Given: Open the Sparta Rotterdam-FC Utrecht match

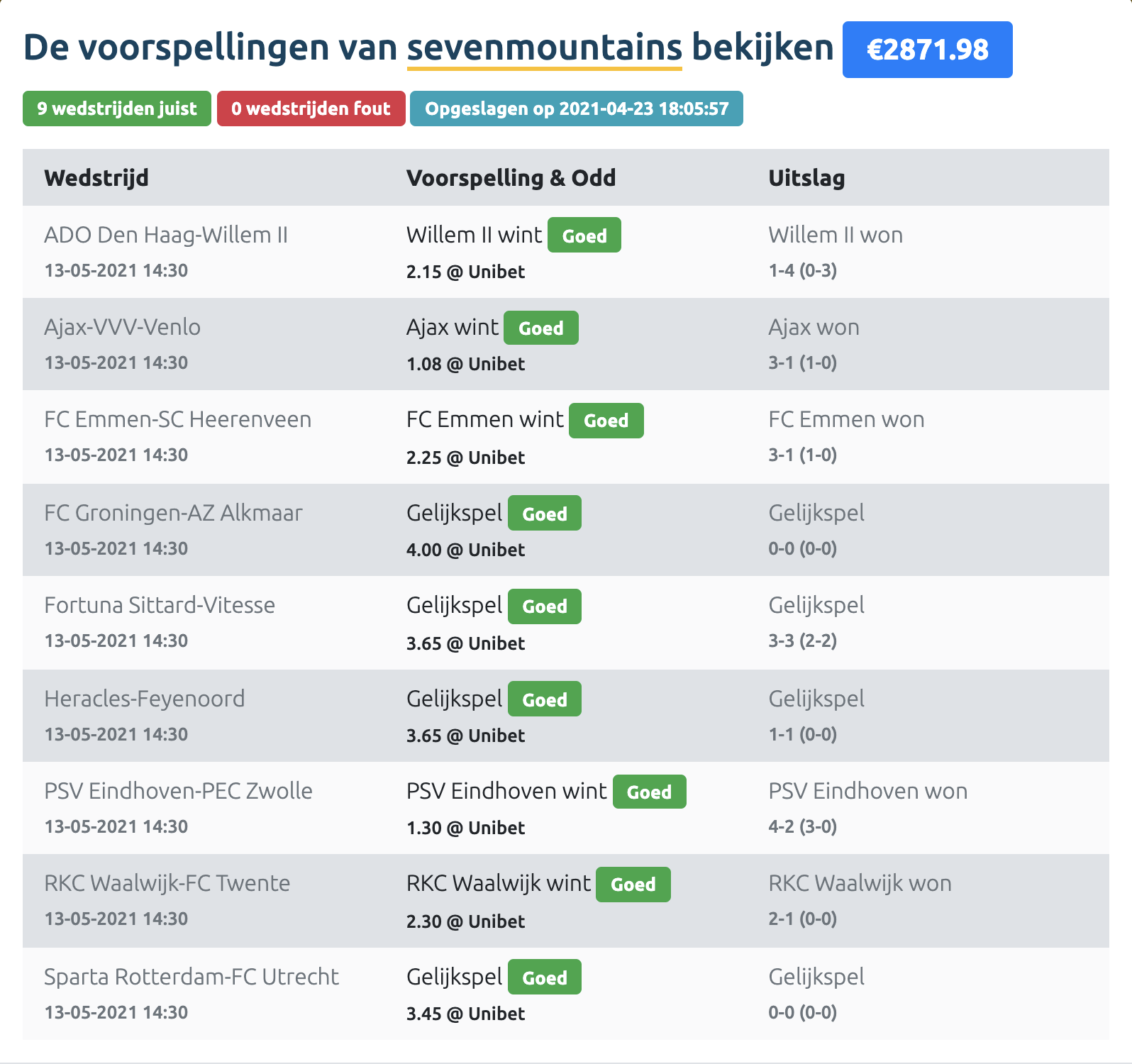Looking at the screenshot, I should (x=192, y=977).
